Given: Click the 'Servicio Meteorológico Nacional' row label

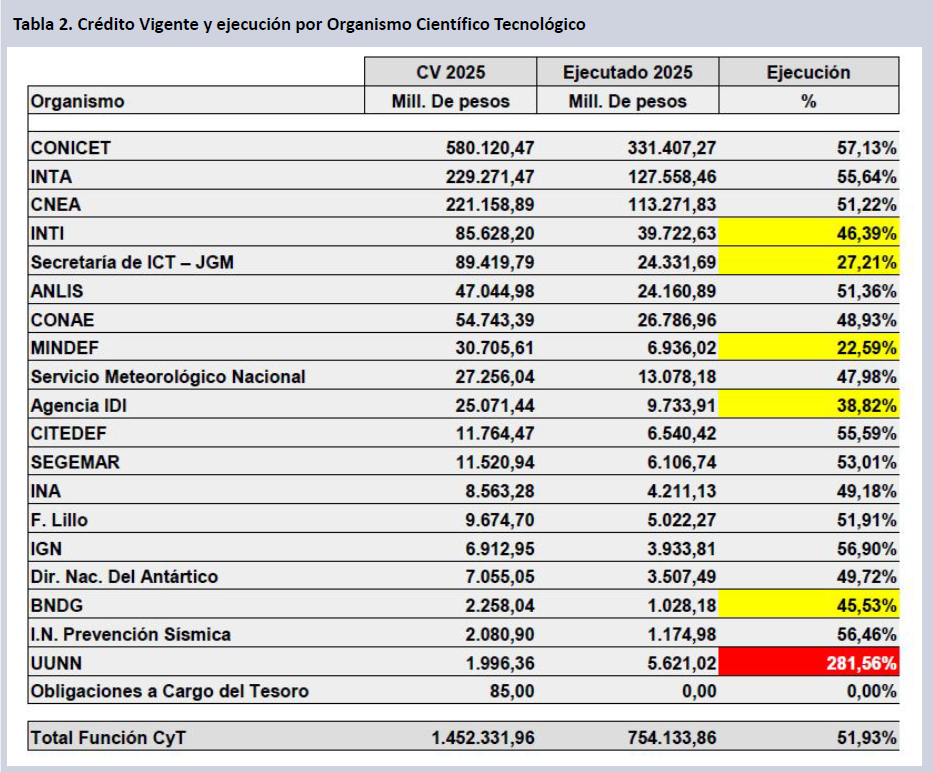Looking at the screenshot, I should 168,376.
